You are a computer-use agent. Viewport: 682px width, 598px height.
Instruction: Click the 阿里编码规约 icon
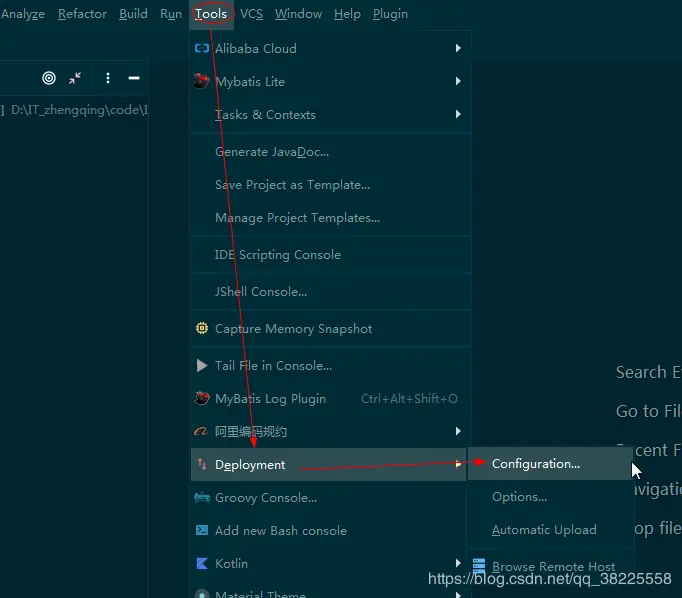pyautogui.click(x=201, y=431)
